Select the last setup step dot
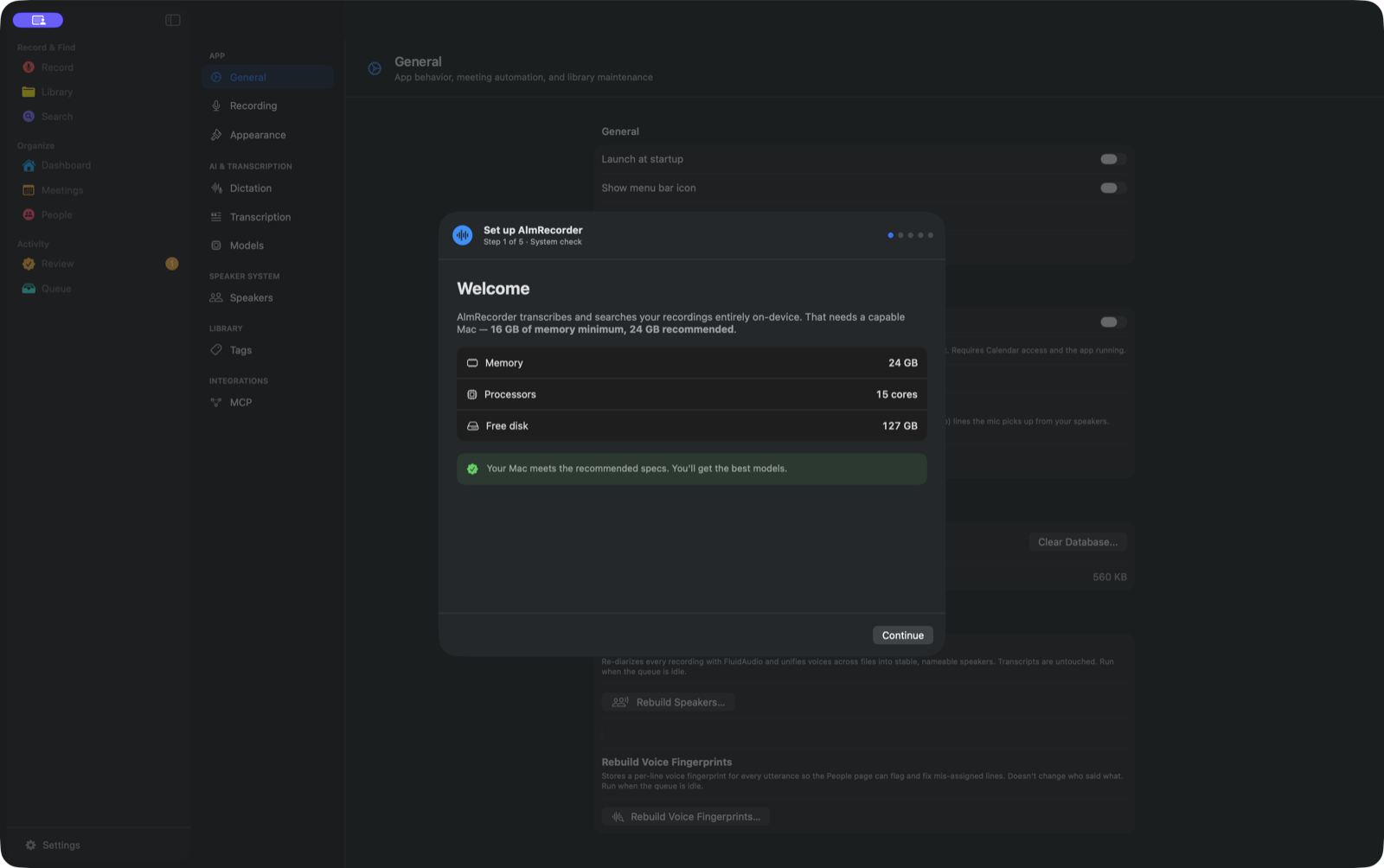Viewport: 1384px width, 868px height. [930, 235]
